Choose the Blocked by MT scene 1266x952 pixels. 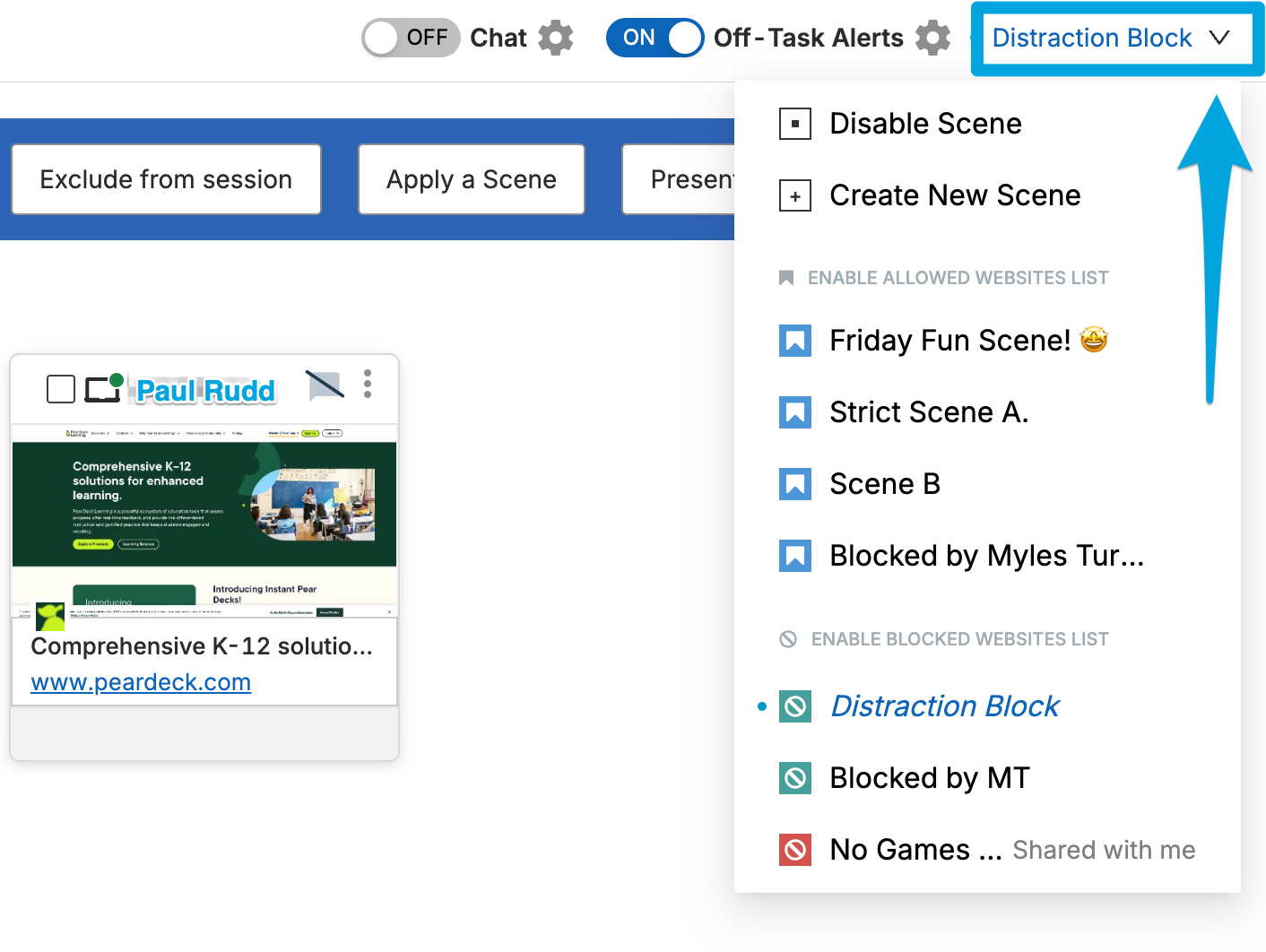tap(930, 778)
